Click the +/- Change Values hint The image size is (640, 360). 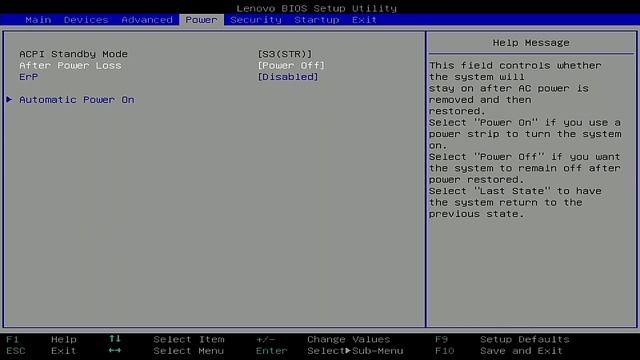pyautogui.click(x=323, y=339)
